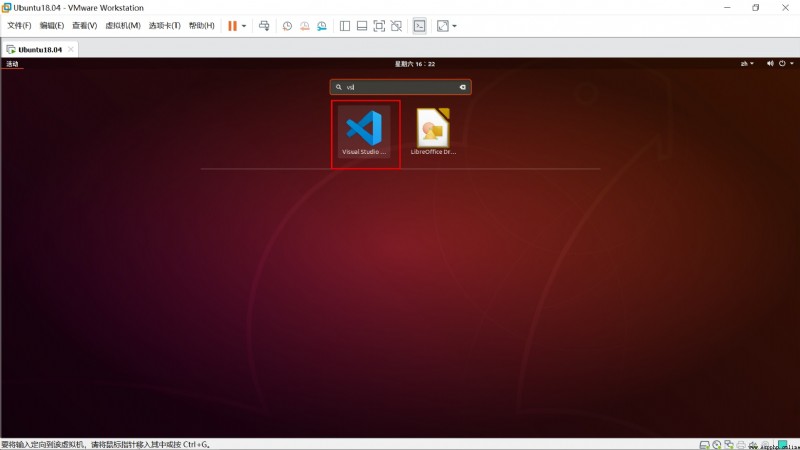Pause the virtual machine with the orange pause button
Viewport: 800px width, 450px height.
point(232,26)
